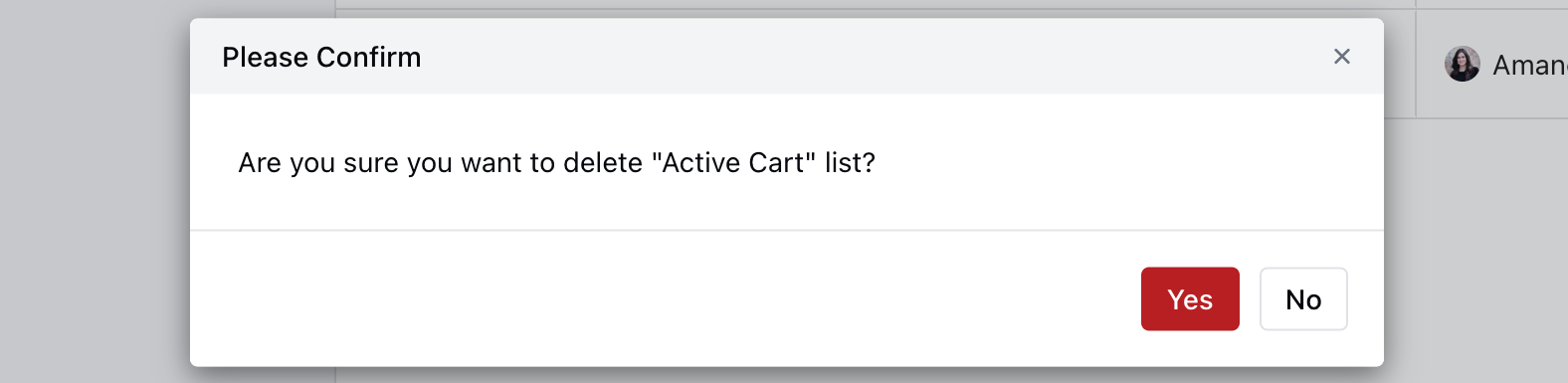Select the partially visible Aman name
Viewport: 1568px width, 383px height.
1529,66
